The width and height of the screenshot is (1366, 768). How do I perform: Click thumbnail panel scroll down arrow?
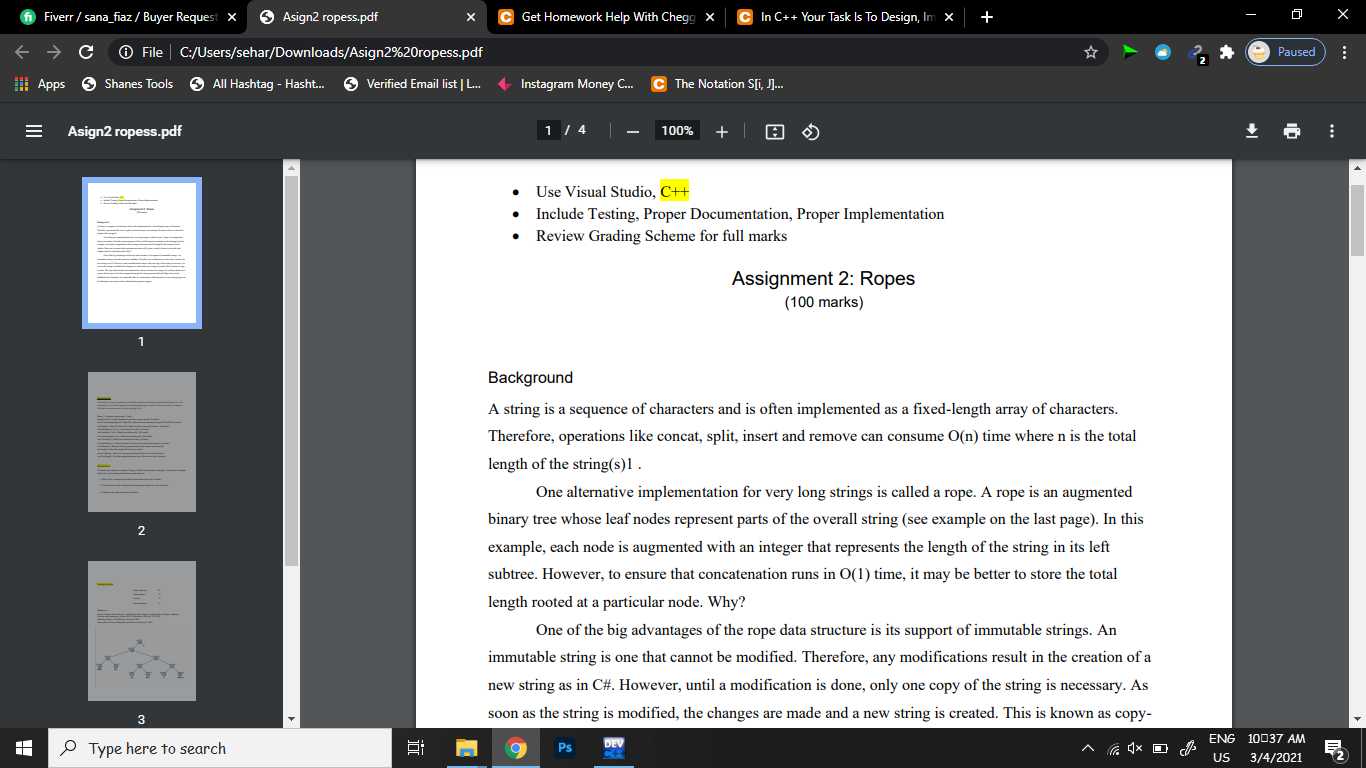291,719
